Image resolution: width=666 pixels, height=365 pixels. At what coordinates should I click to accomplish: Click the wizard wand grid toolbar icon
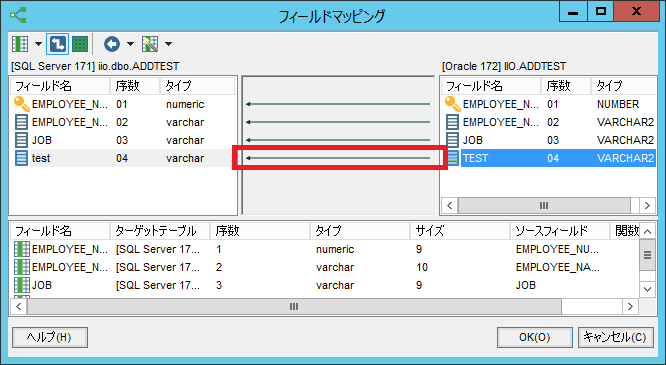pos(150,44)
